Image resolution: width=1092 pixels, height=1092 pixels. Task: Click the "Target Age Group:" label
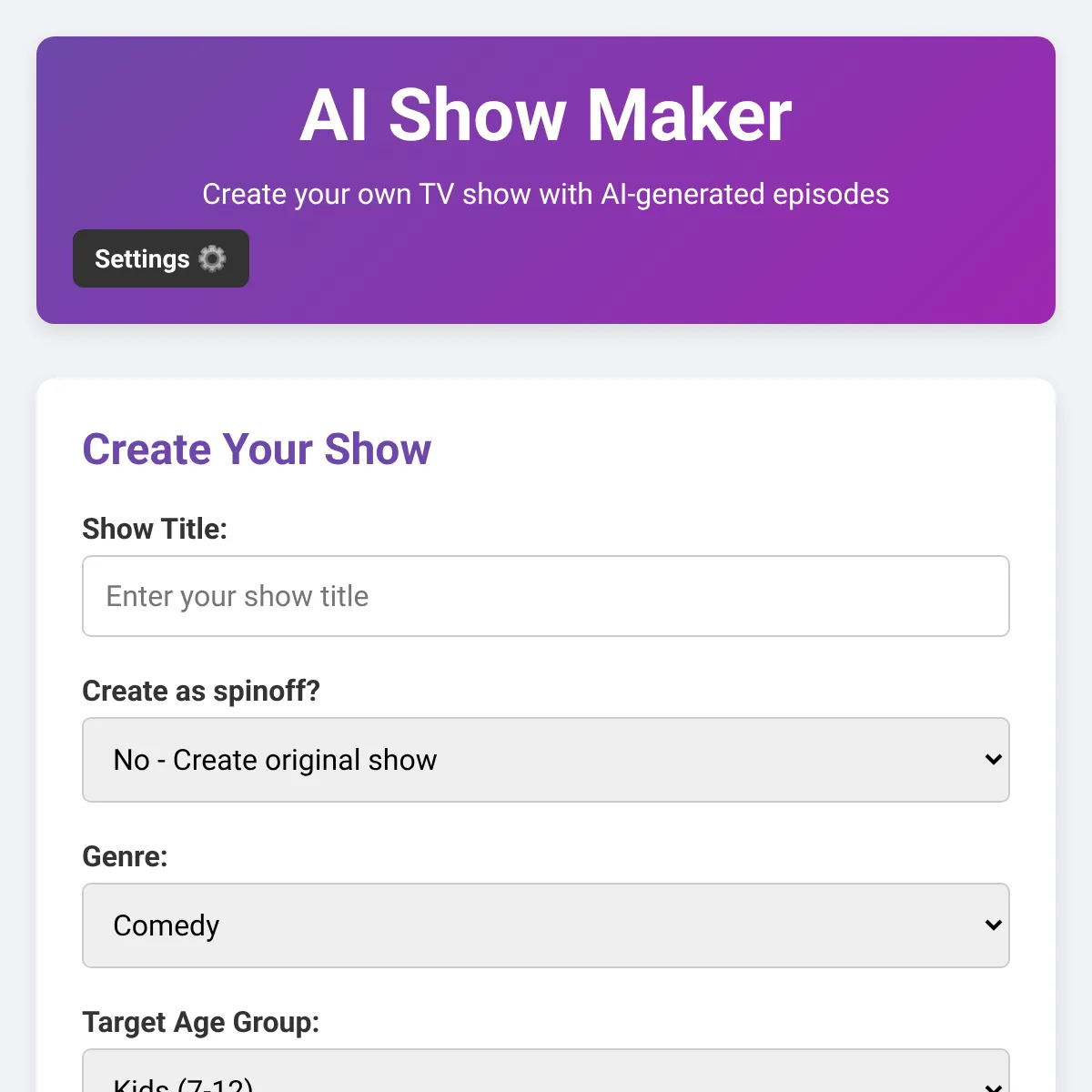[201, 1022]
